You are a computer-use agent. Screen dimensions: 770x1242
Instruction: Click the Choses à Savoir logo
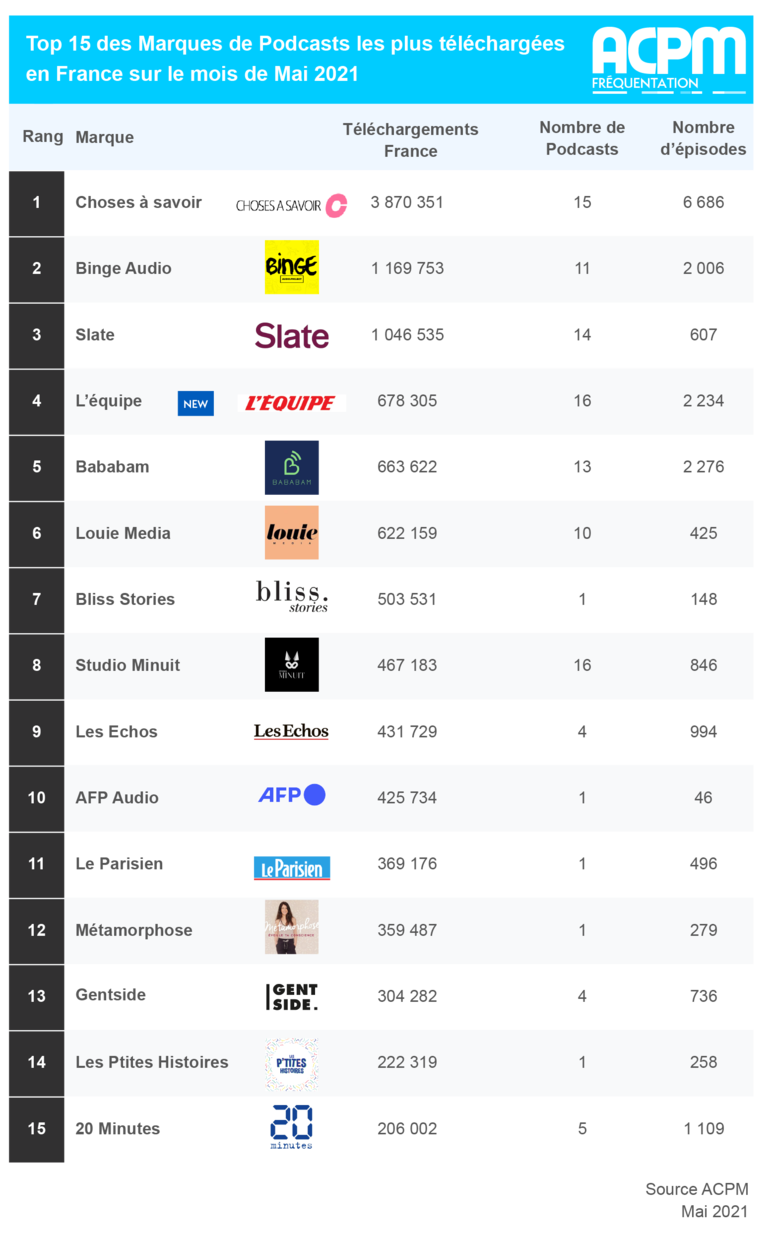[x=291, y=205]
